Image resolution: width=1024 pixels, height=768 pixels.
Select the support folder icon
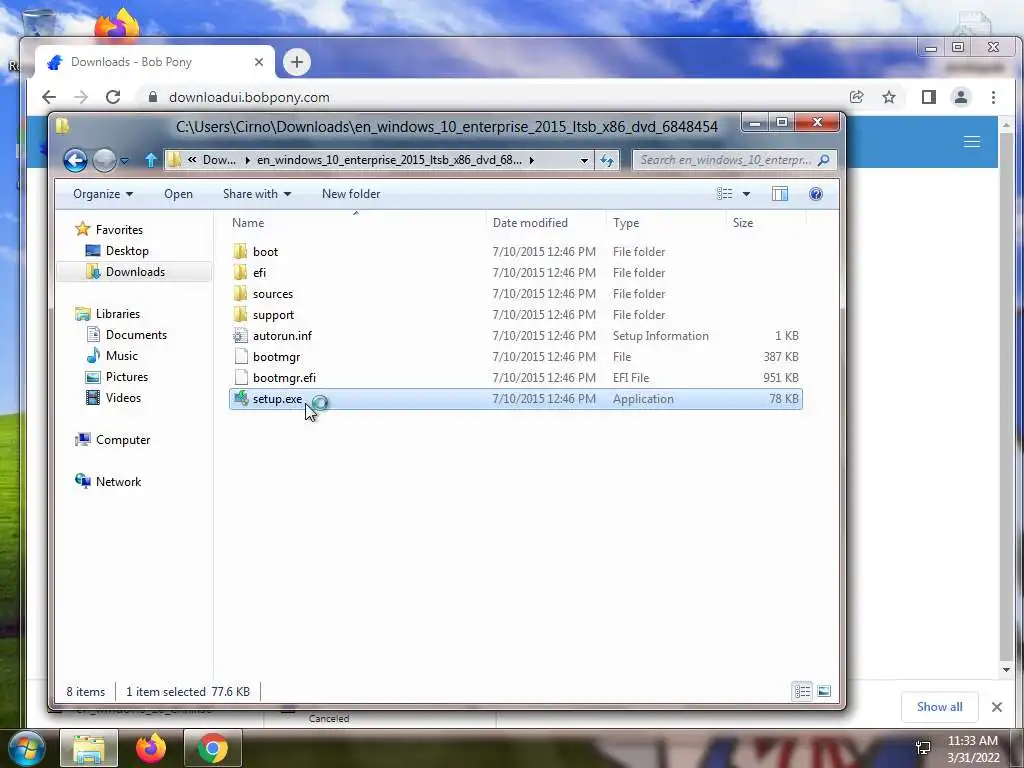click(240, 315)
